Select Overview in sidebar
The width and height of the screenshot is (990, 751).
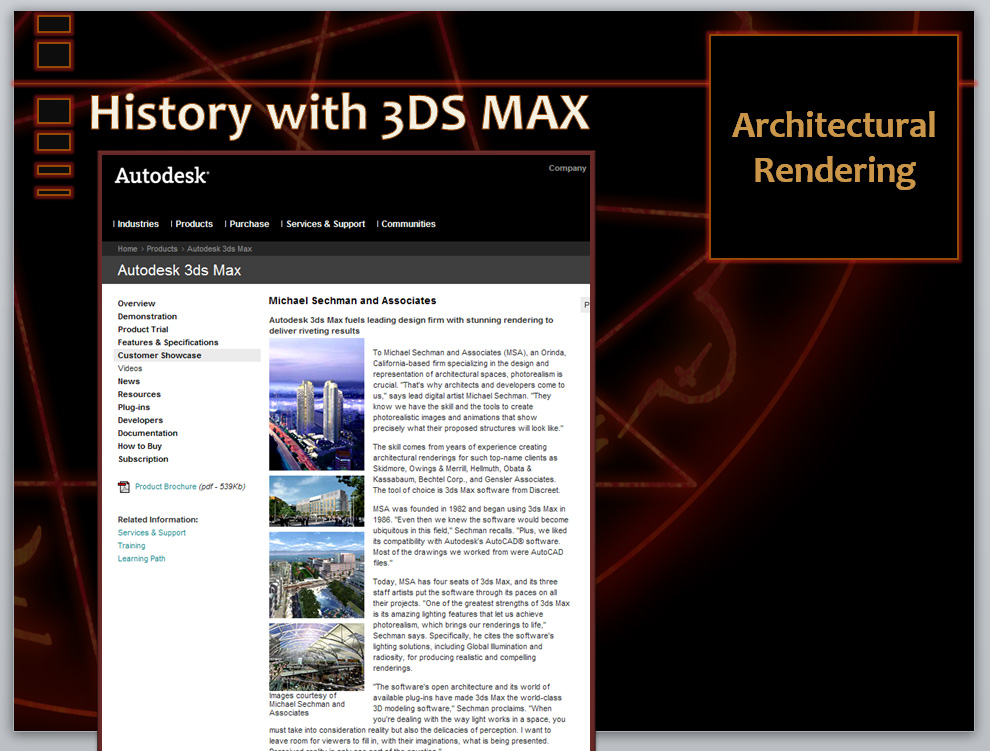tap(136, 304)
